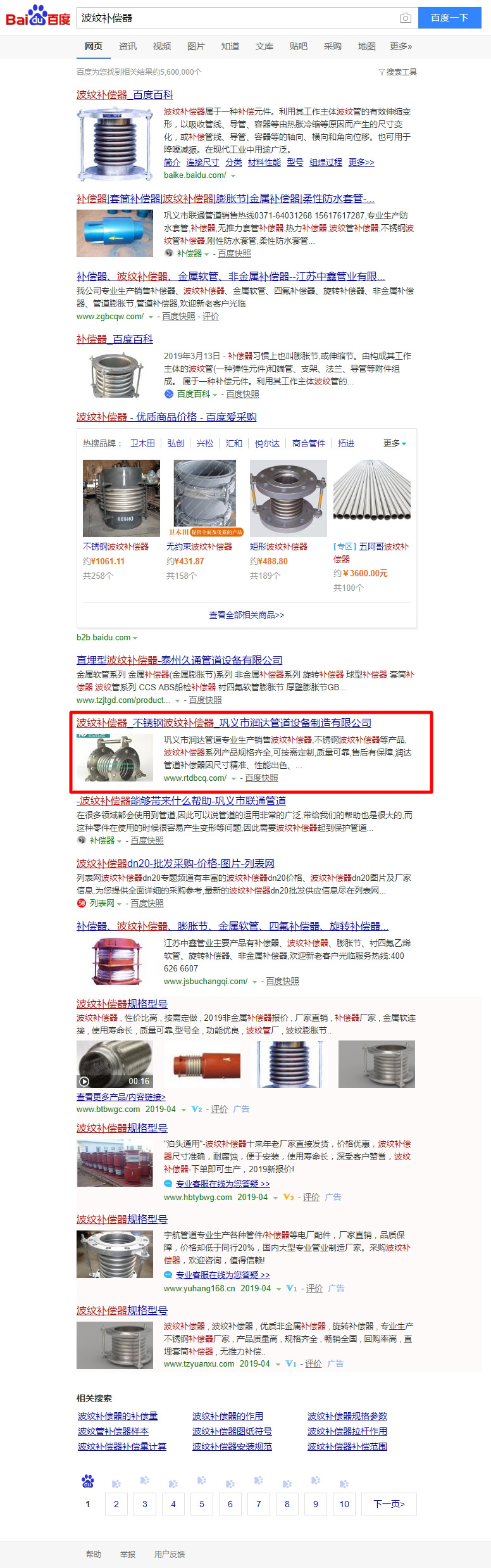This screenshot has height=1568, width=491.
Task: Click the Baidu paw icon above the page numbers
Action: click(x=88, y=1481)
